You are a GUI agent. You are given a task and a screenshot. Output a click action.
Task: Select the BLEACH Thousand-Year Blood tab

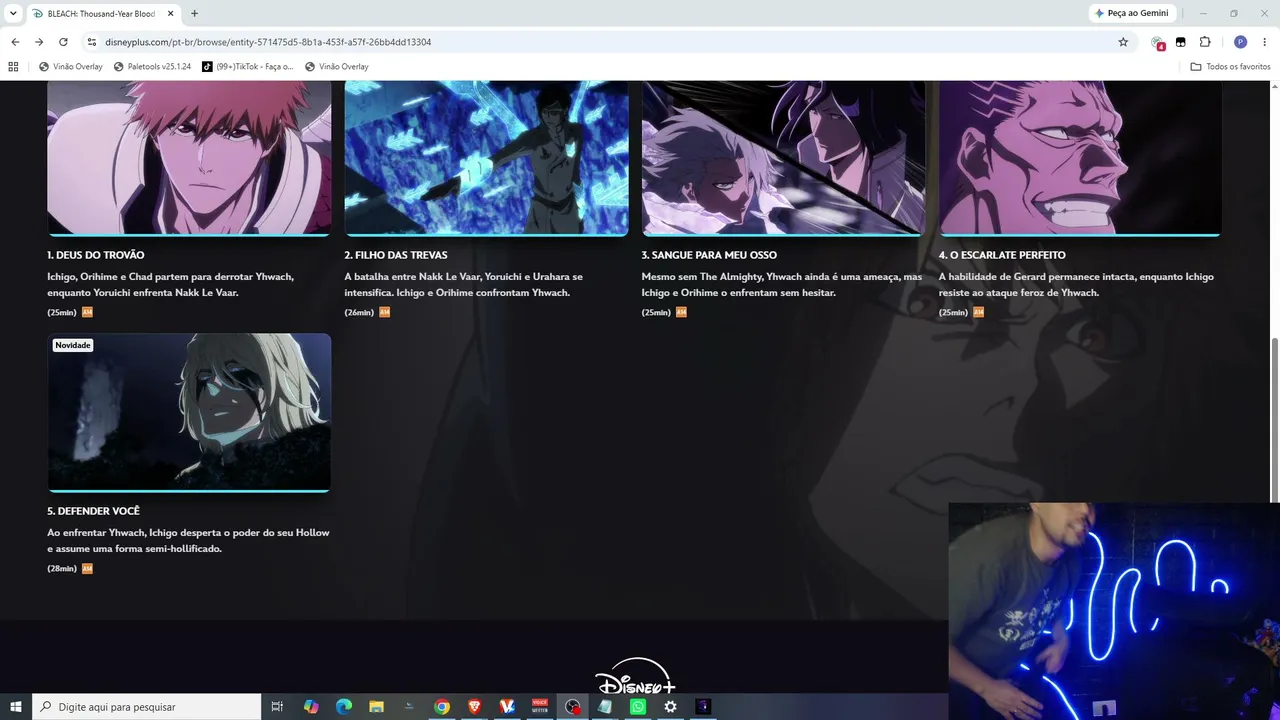(101, 14)
